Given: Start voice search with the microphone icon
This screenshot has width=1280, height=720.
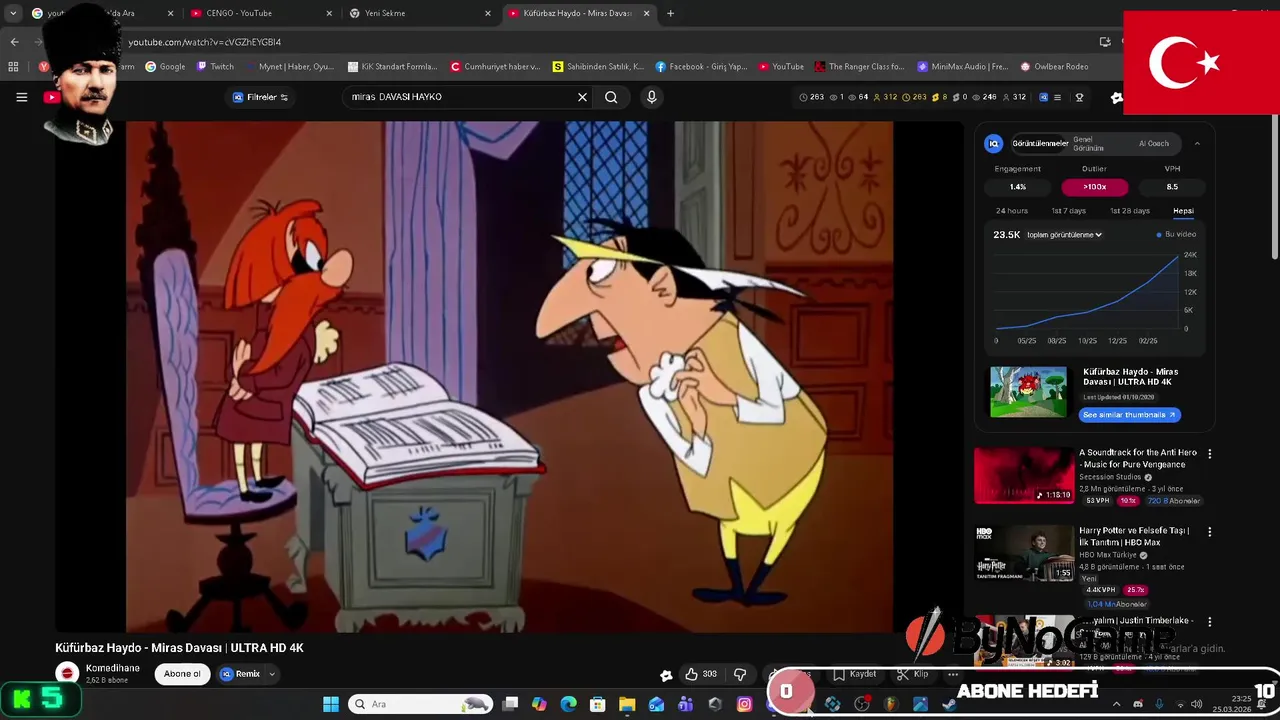Looking at the screenshot, I should point(651,97).
